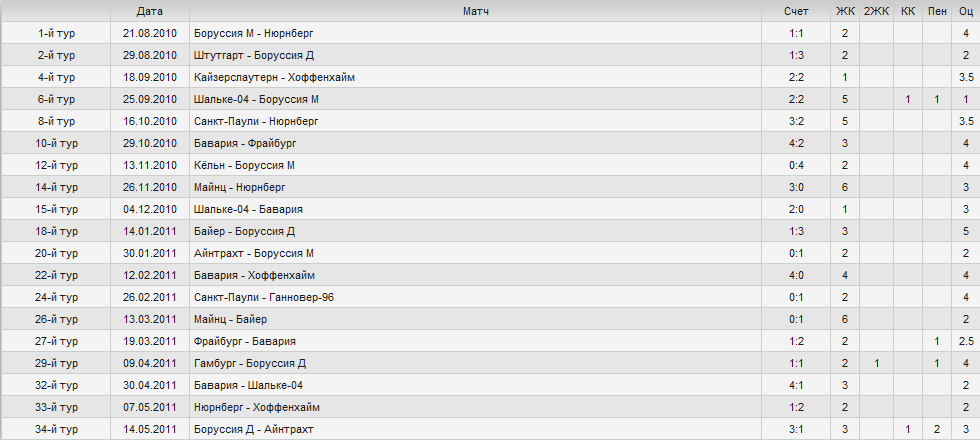Click the 6-й тур cell
Viewport: 980px width, 440px height.
(x=56, y=99)
